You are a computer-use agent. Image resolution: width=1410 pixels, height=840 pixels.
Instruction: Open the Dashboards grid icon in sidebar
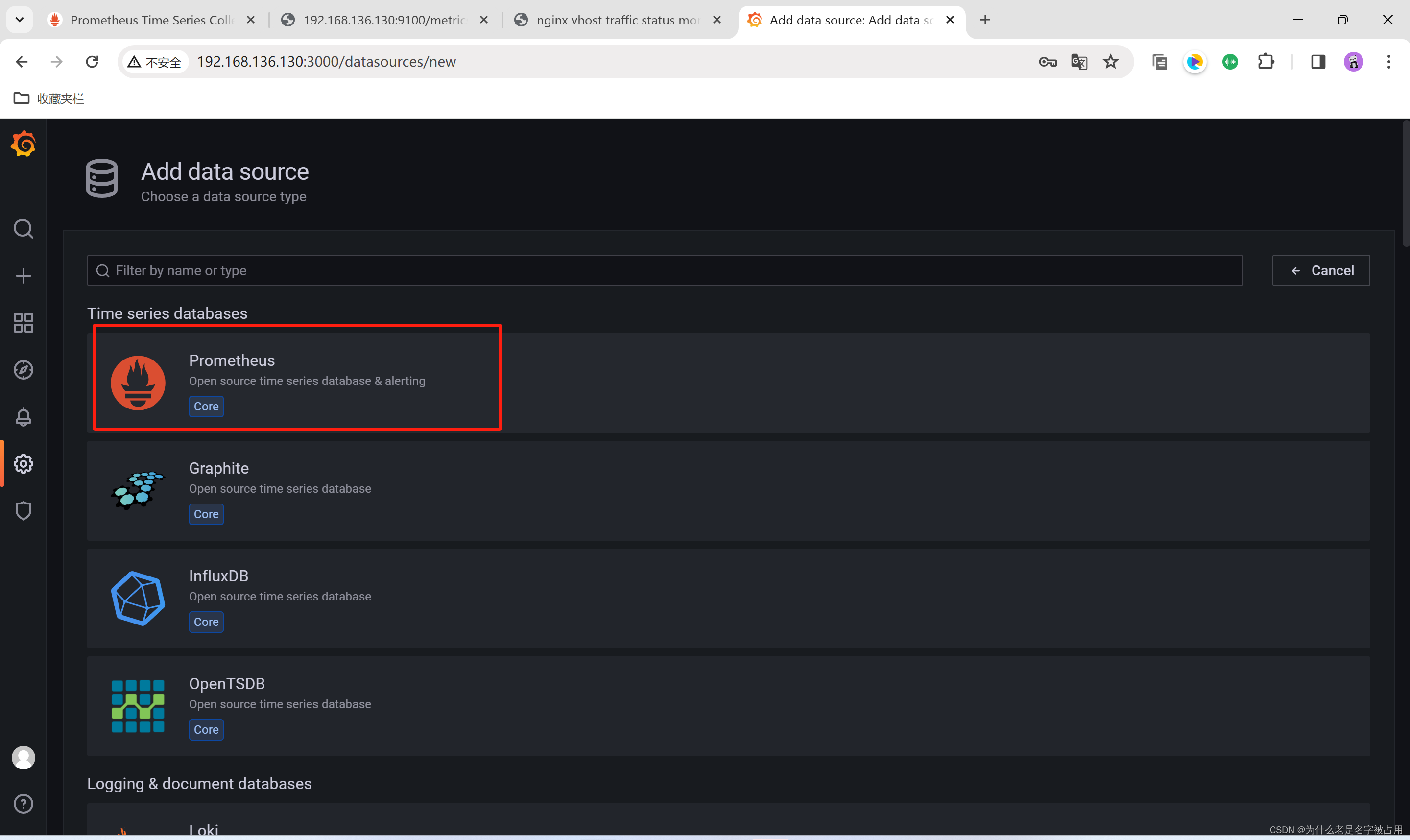(23, 323)
